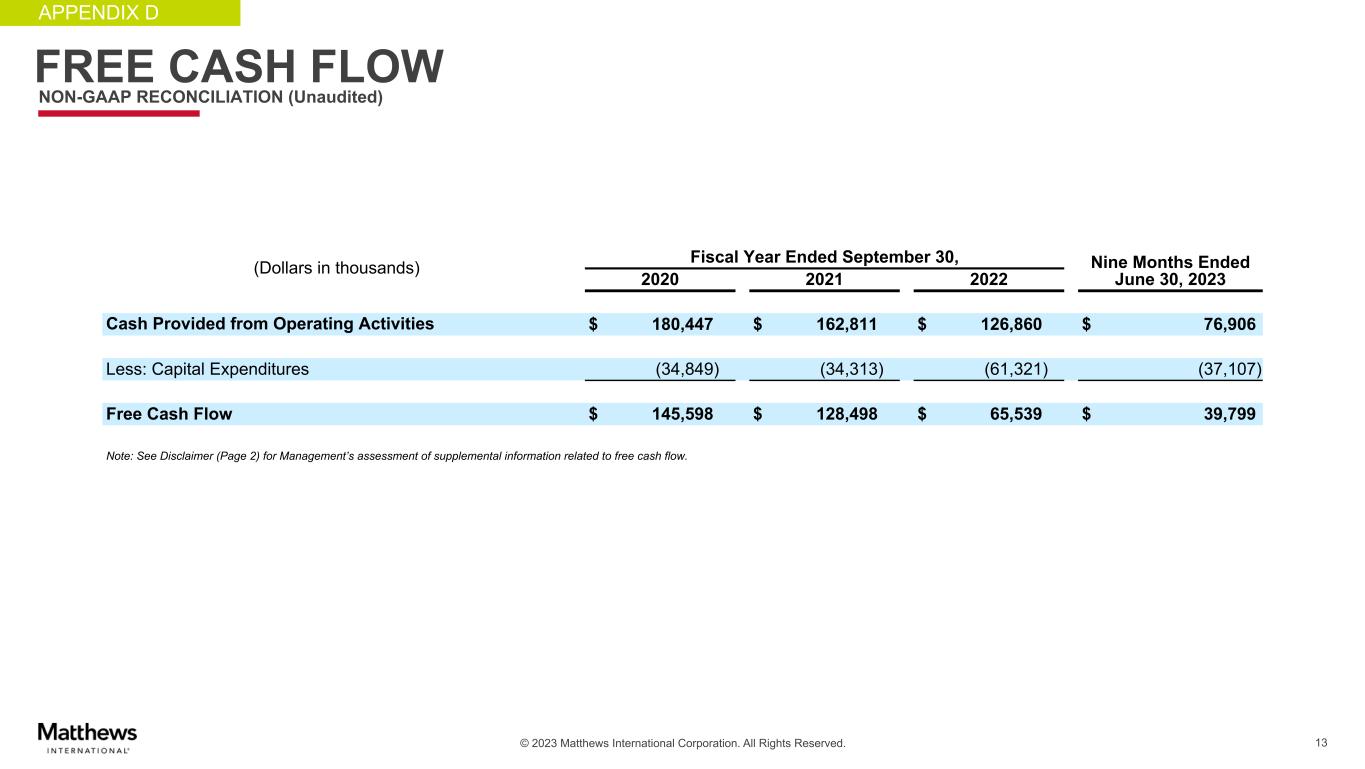
Task: Select the Cash Provided from Operating Activities row label
Action: click(269, 324)
